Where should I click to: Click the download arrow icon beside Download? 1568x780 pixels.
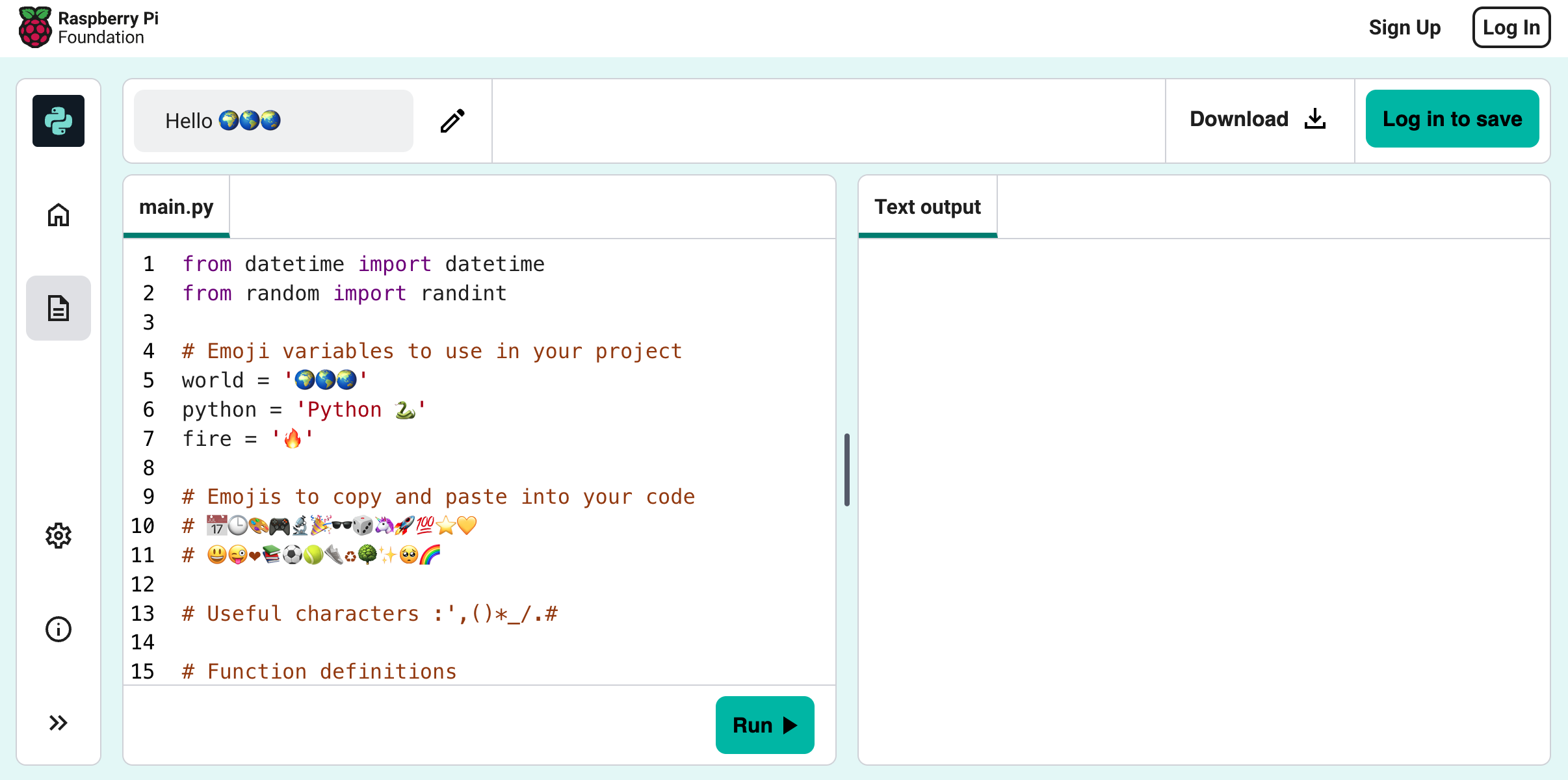coord(1315,119)
